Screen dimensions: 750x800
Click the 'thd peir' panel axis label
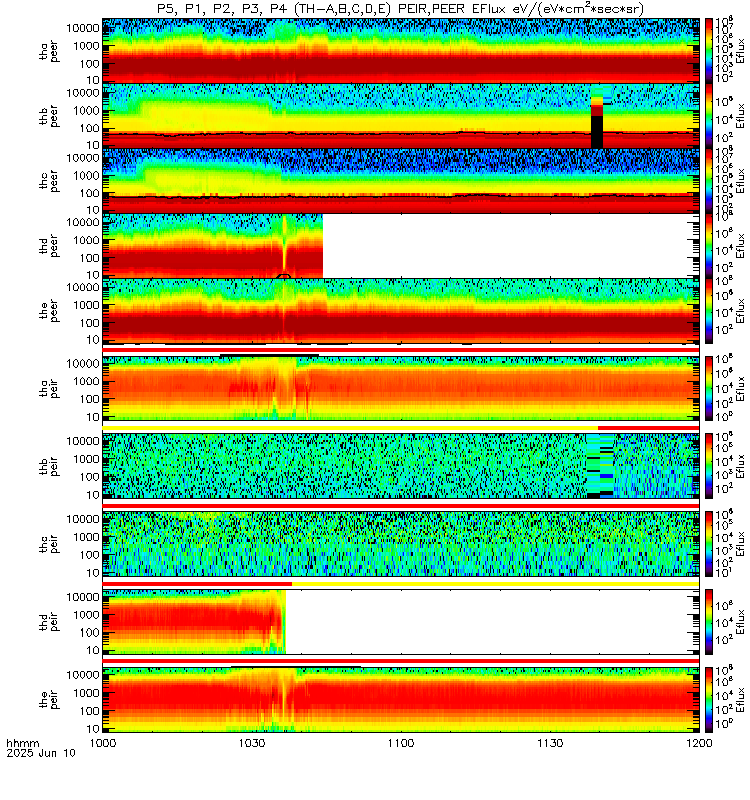coord(49,621)
